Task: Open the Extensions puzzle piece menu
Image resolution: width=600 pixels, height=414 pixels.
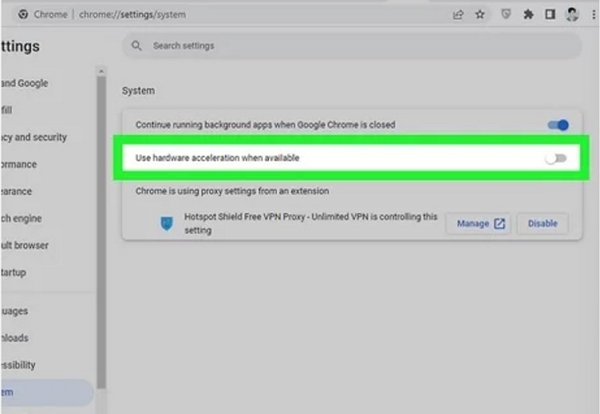Action: [528, 15]
